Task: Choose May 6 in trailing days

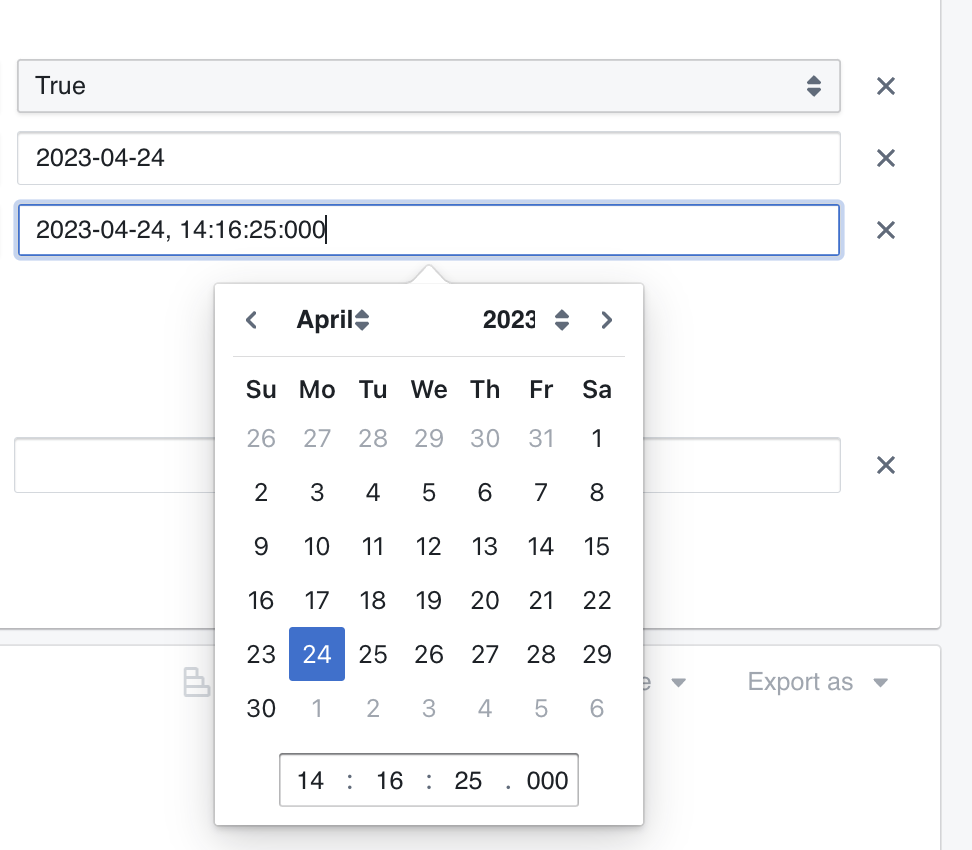Action: tap(596, 708)
